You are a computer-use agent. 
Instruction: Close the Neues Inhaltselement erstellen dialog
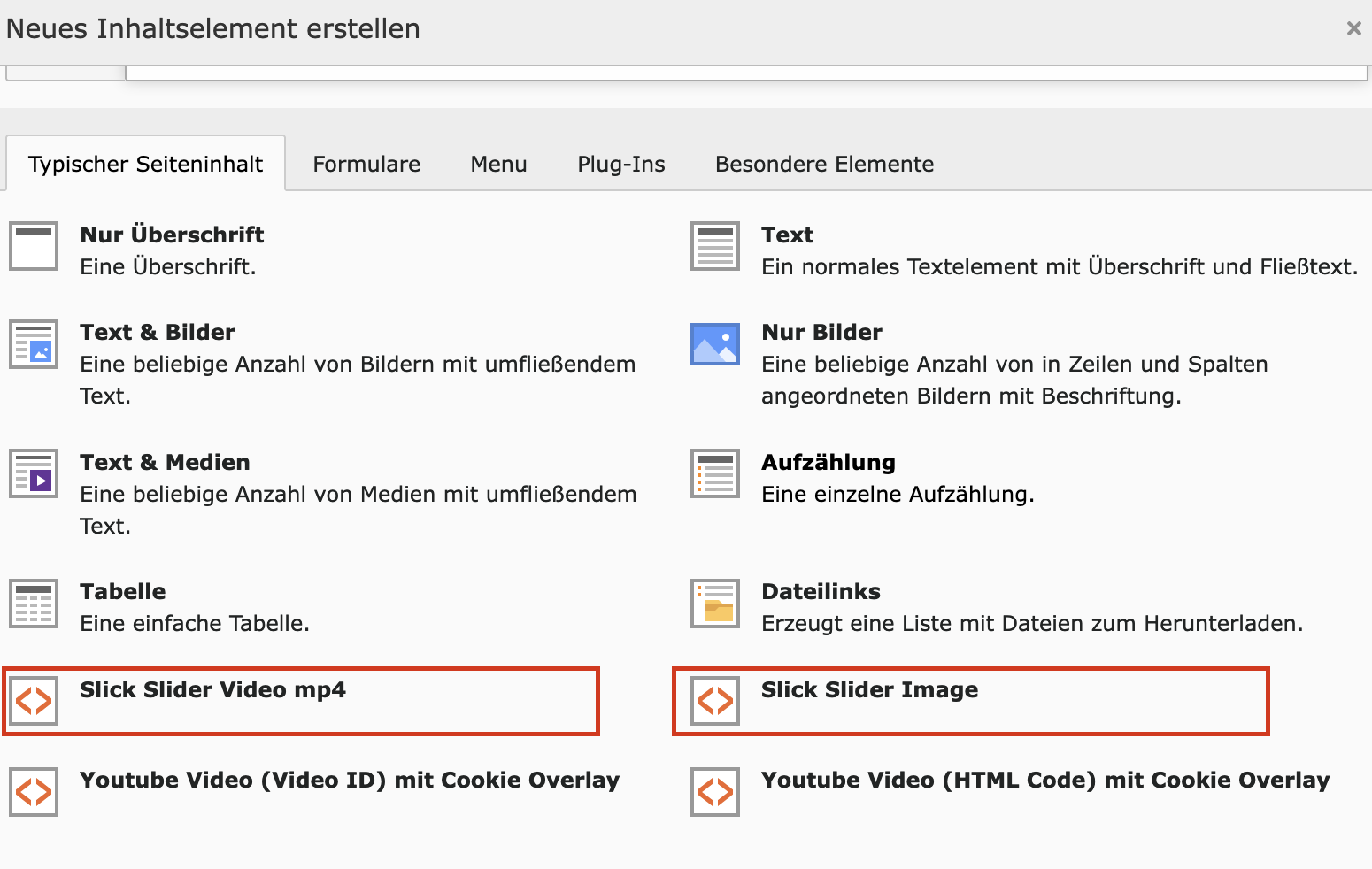tap(1353, 28)
